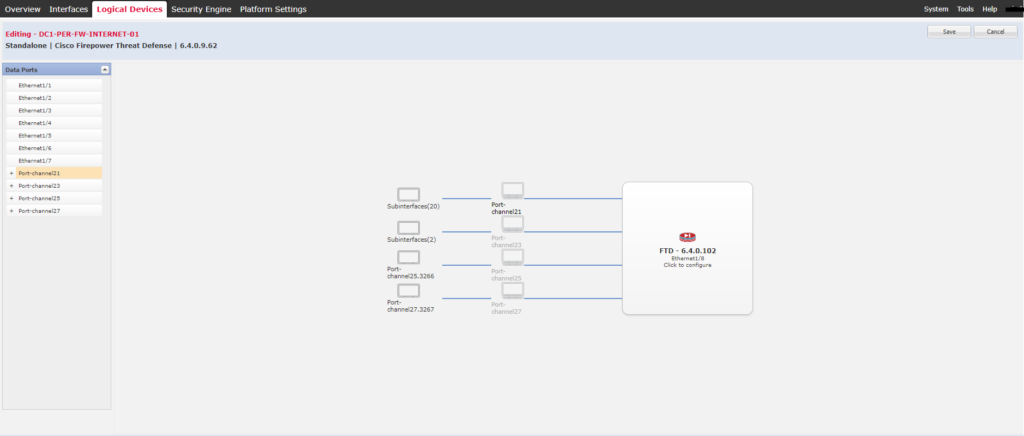
Task: Cancel editing the logical device
Action: (995, 32)
